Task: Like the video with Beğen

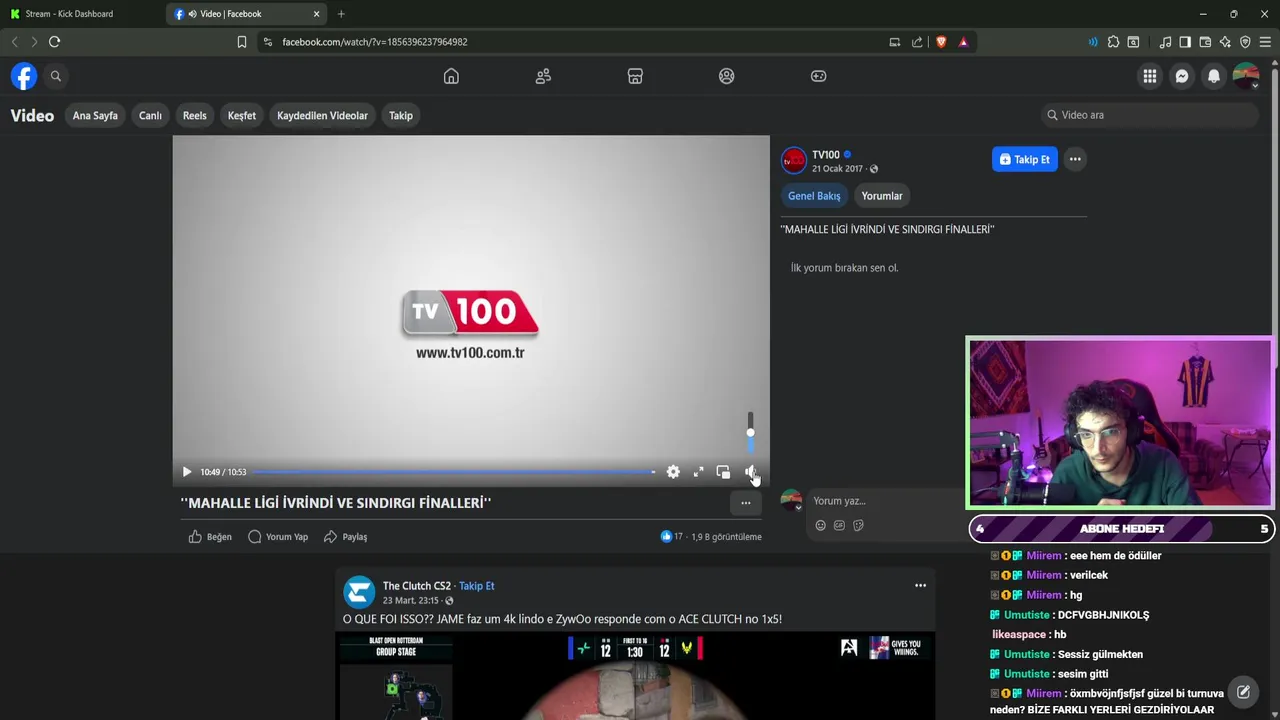Action: [x=210, y=537]
